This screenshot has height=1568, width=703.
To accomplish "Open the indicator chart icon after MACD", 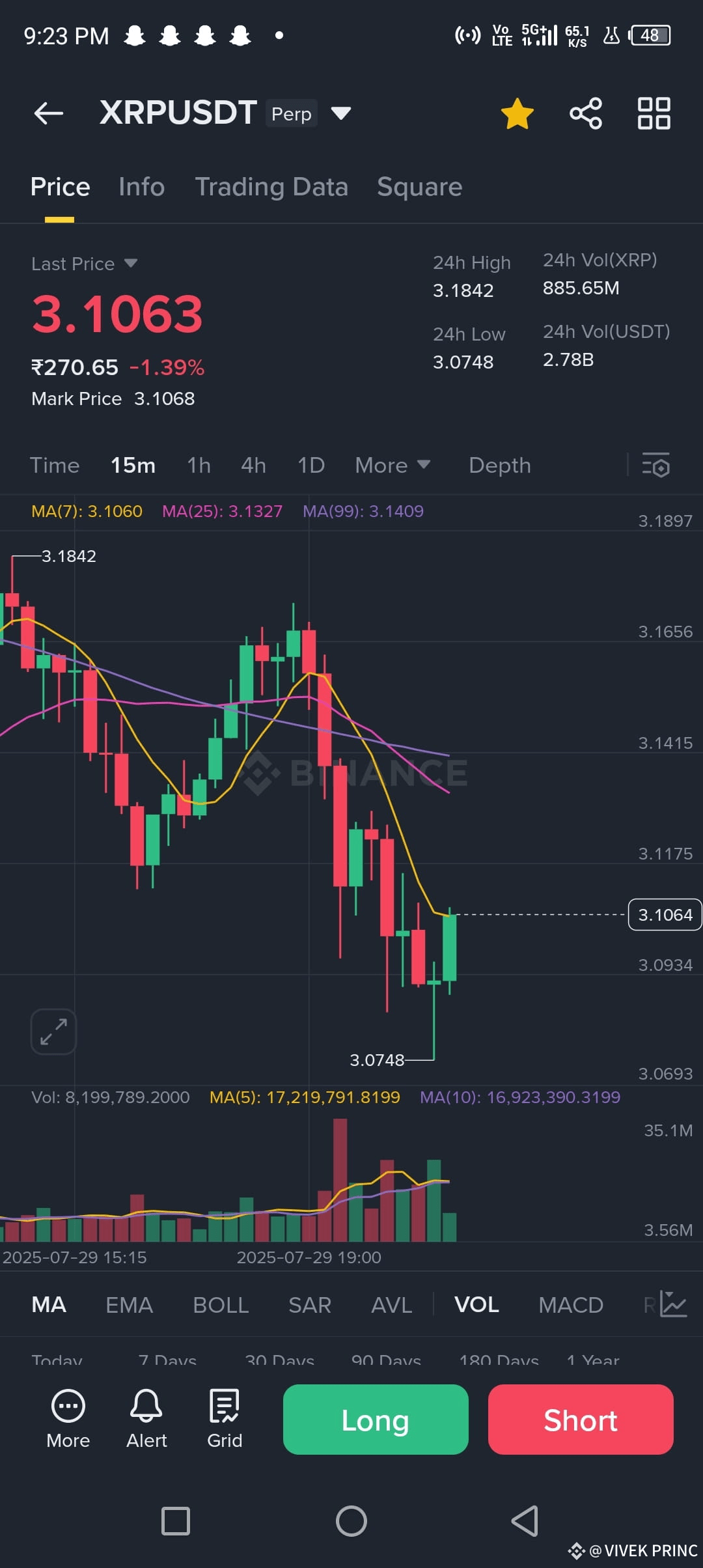I will click(x=674, y=1304).
